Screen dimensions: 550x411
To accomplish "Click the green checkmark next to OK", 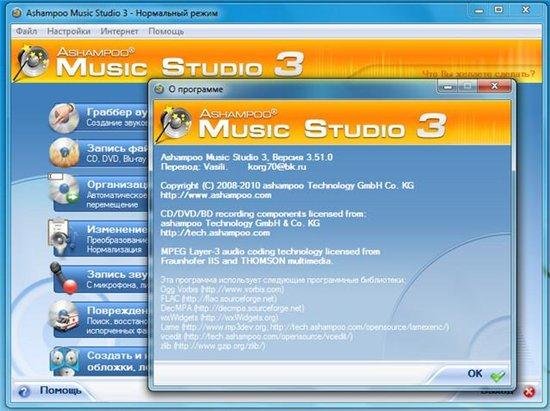I will [x=497, y=376].
